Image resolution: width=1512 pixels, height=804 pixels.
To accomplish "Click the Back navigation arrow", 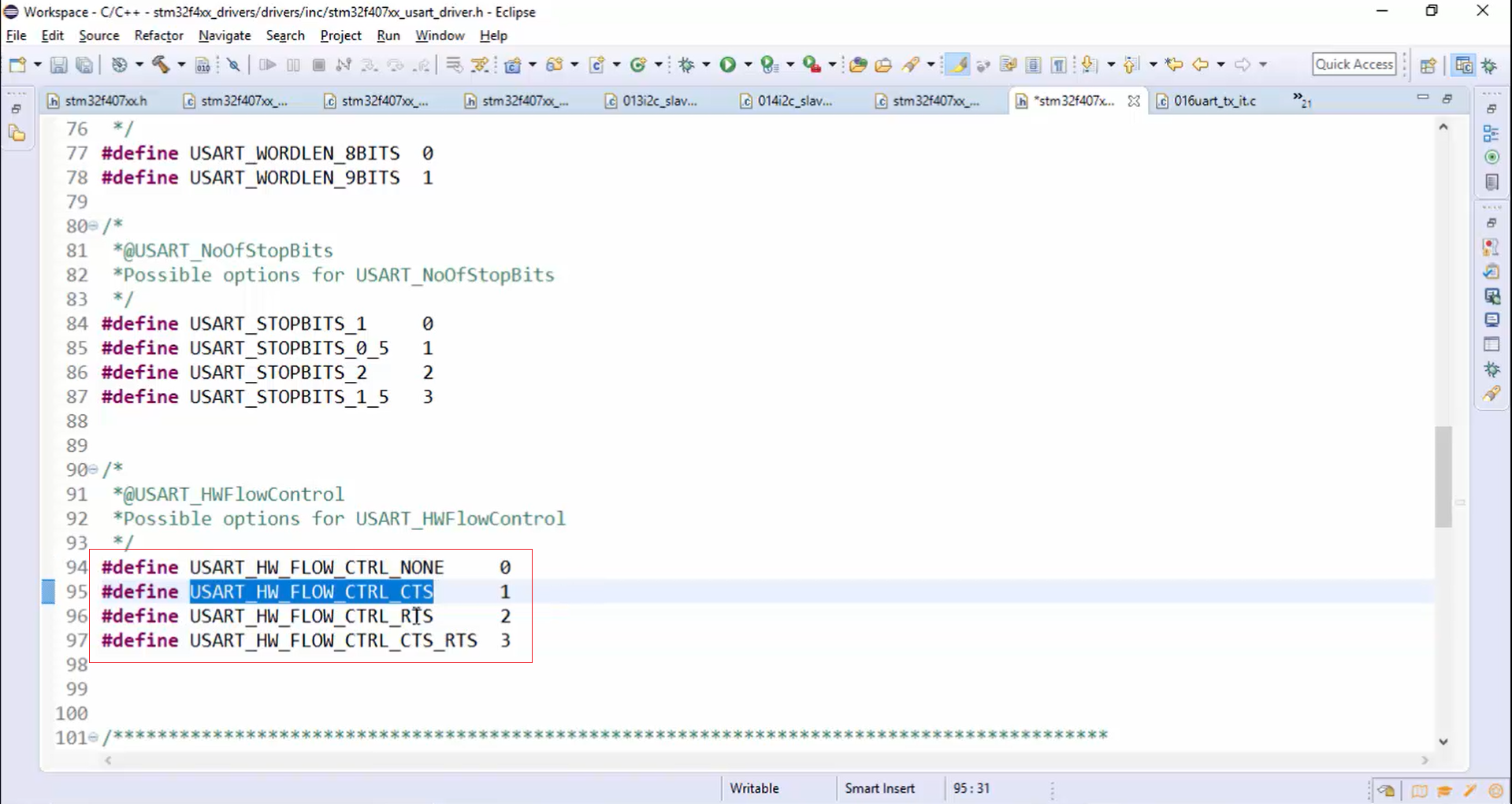I will point(1200,65).
